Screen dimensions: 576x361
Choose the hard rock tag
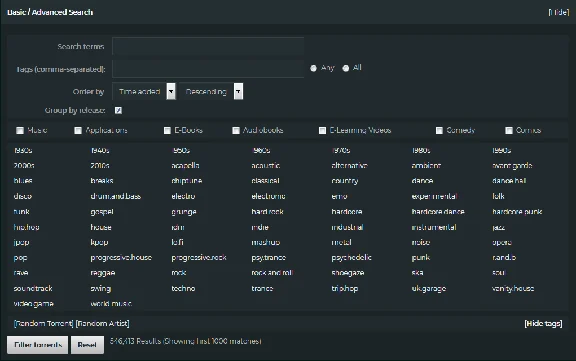click(267, 212)
